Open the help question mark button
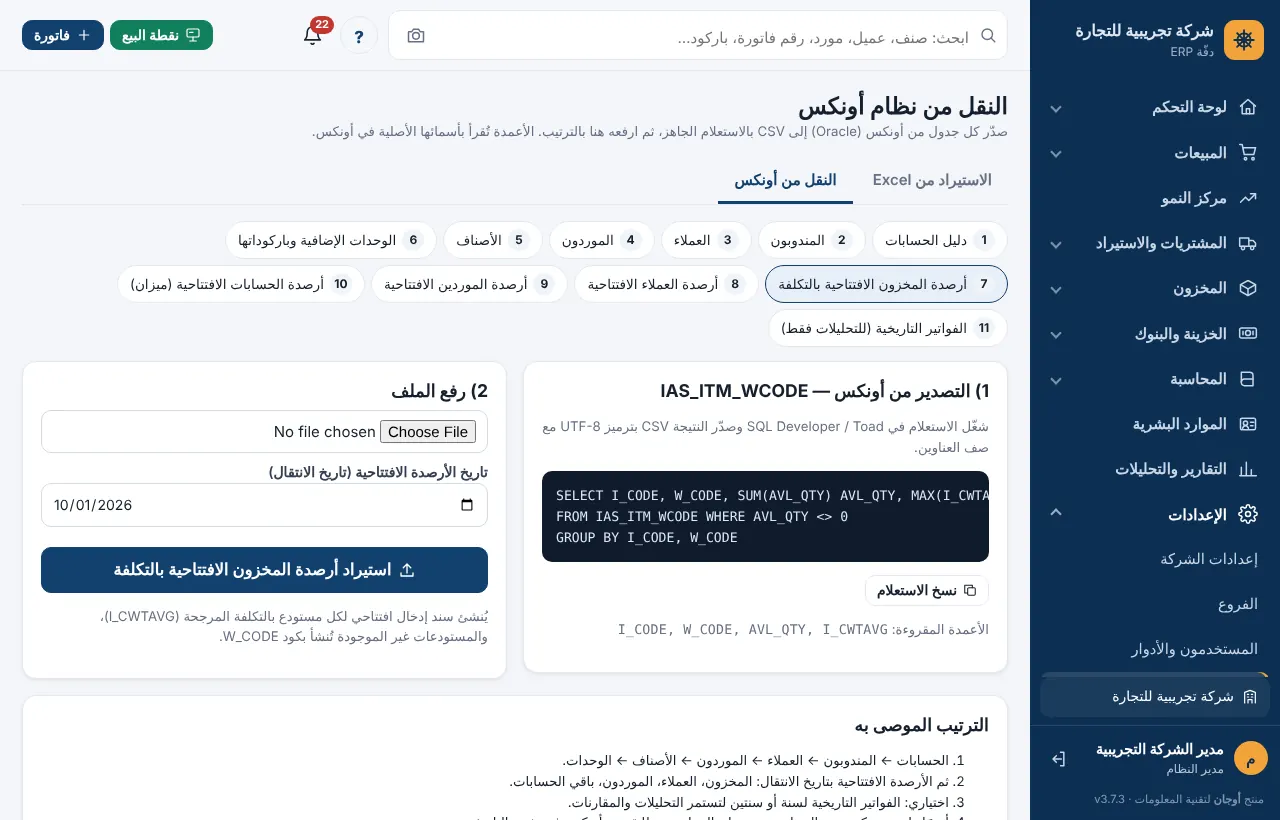1280x820 pixels. (x=359, y=35)
